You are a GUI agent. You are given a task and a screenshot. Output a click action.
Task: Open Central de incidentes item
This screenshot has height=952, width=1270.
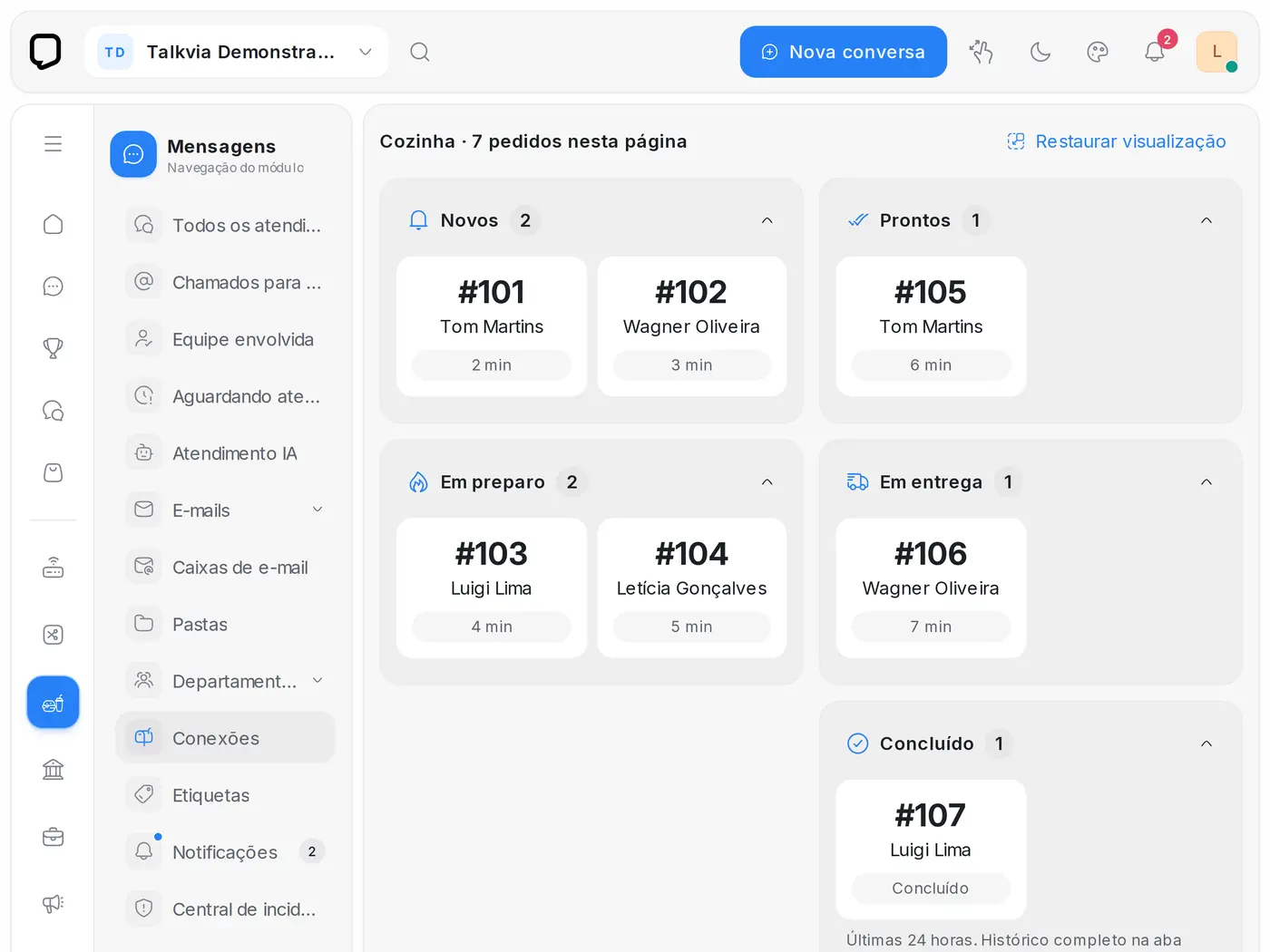point(225,908)
